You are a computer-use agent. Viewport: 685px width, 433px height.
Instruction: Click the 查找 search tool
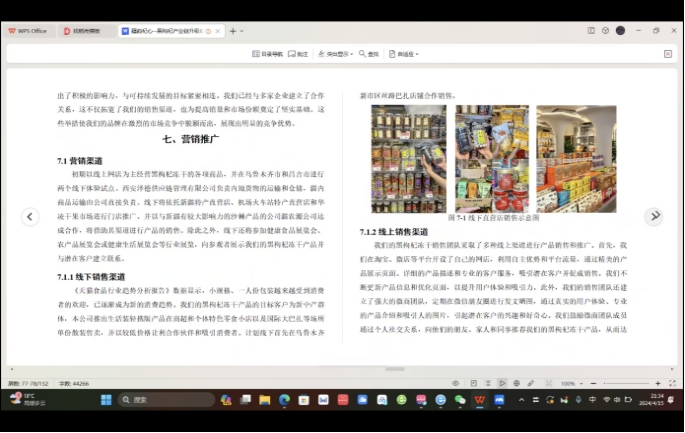tap(370, 54)
